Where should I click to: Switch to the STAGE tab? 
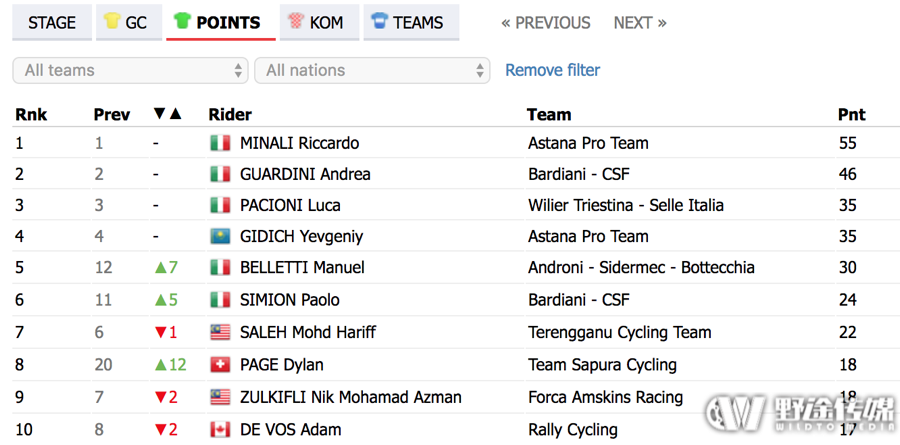(52, 22)
